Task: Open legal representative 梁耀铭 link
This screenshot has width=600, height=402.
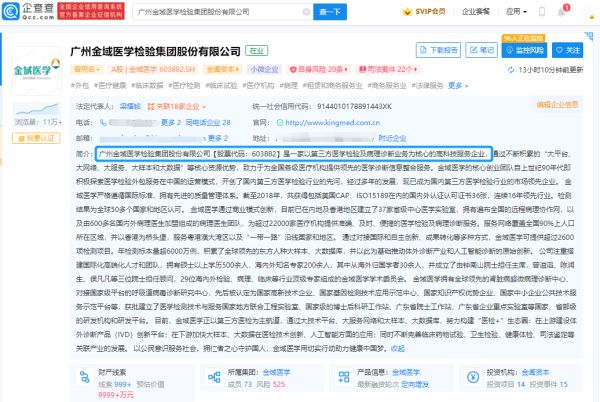Action: [x=130, y=106]
